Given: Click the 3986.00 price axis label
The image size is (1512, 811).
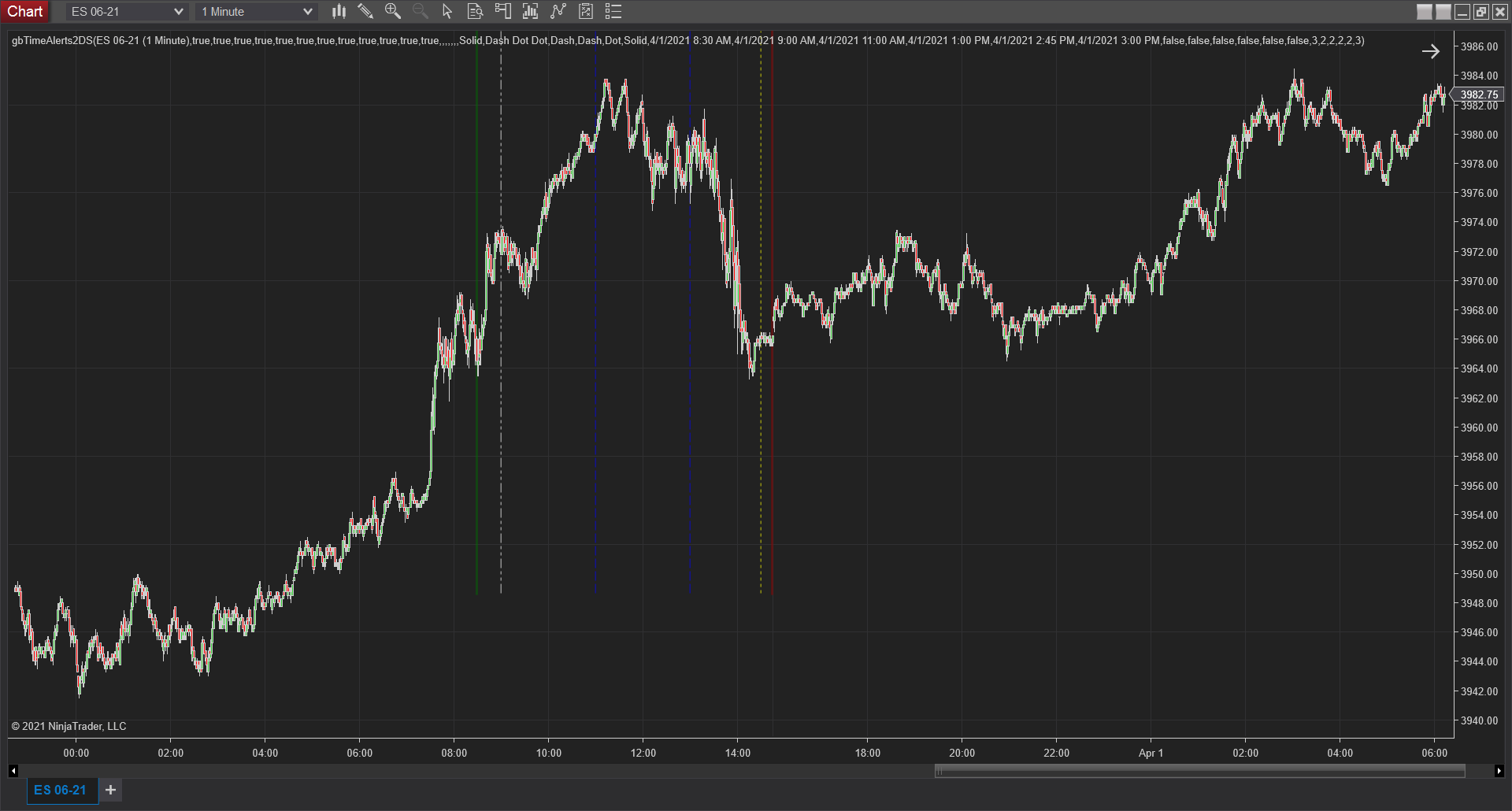Looking at the screenshot, I should coord(1479,46).
